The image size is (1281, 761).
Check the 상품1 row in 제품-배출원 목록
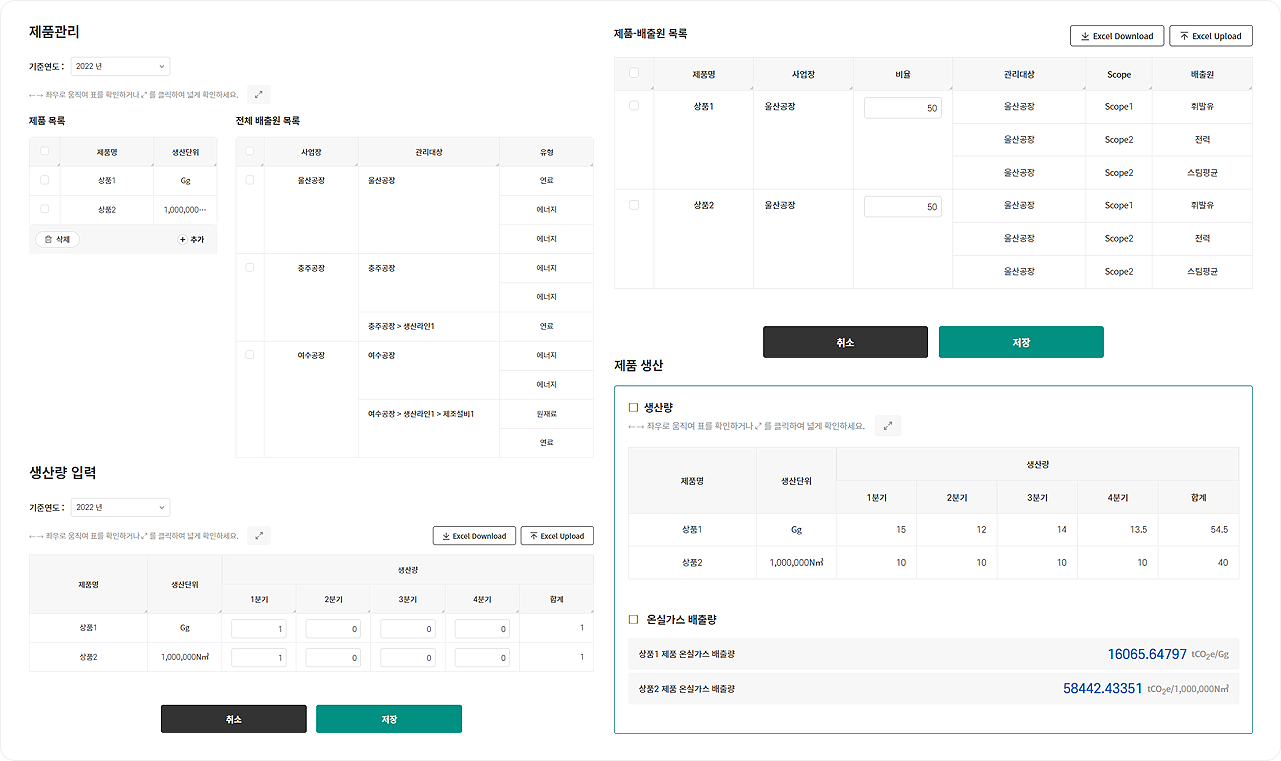634,105
